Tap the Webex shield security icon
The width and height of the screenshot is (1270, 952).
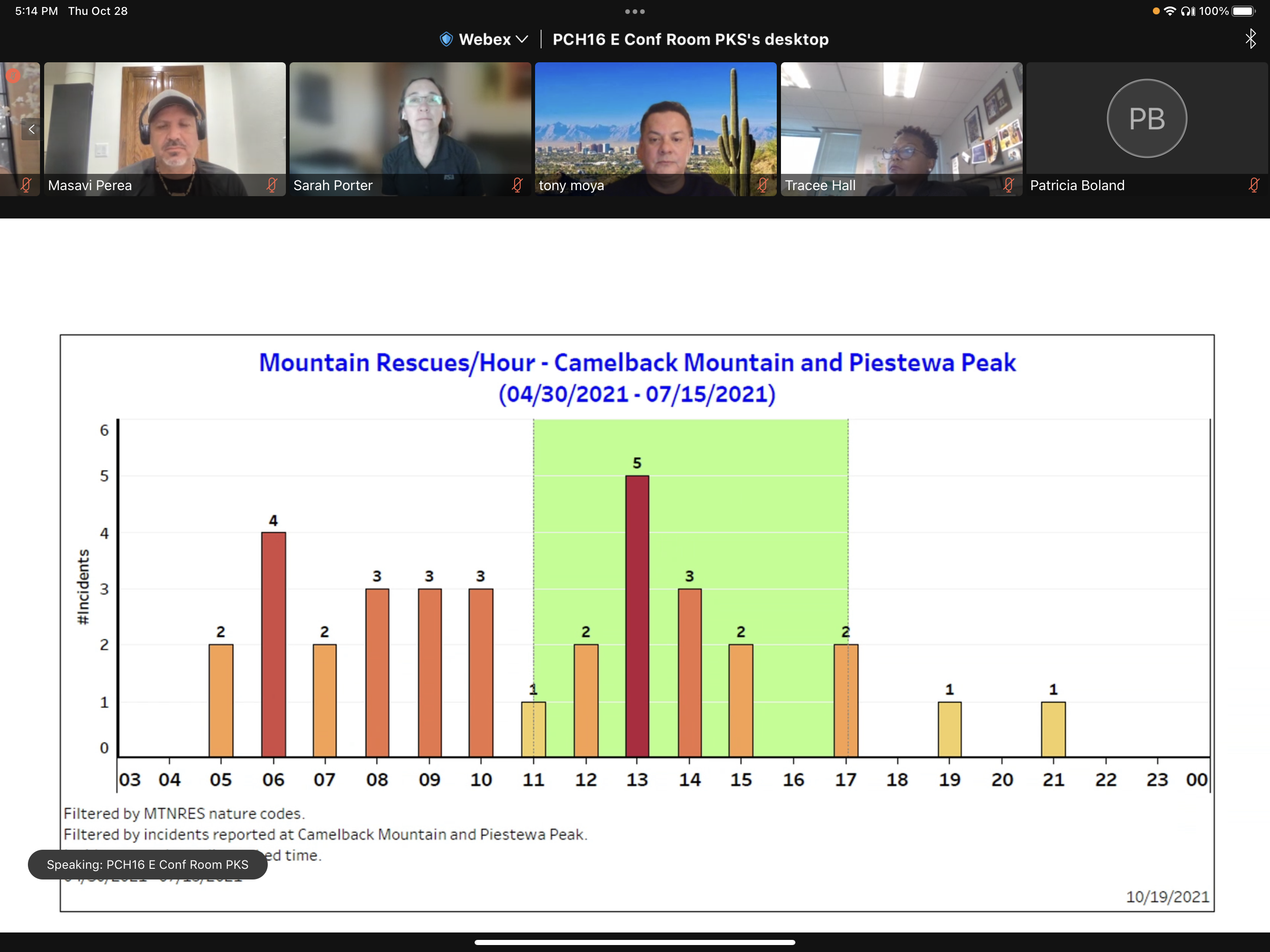coord(446,39)
